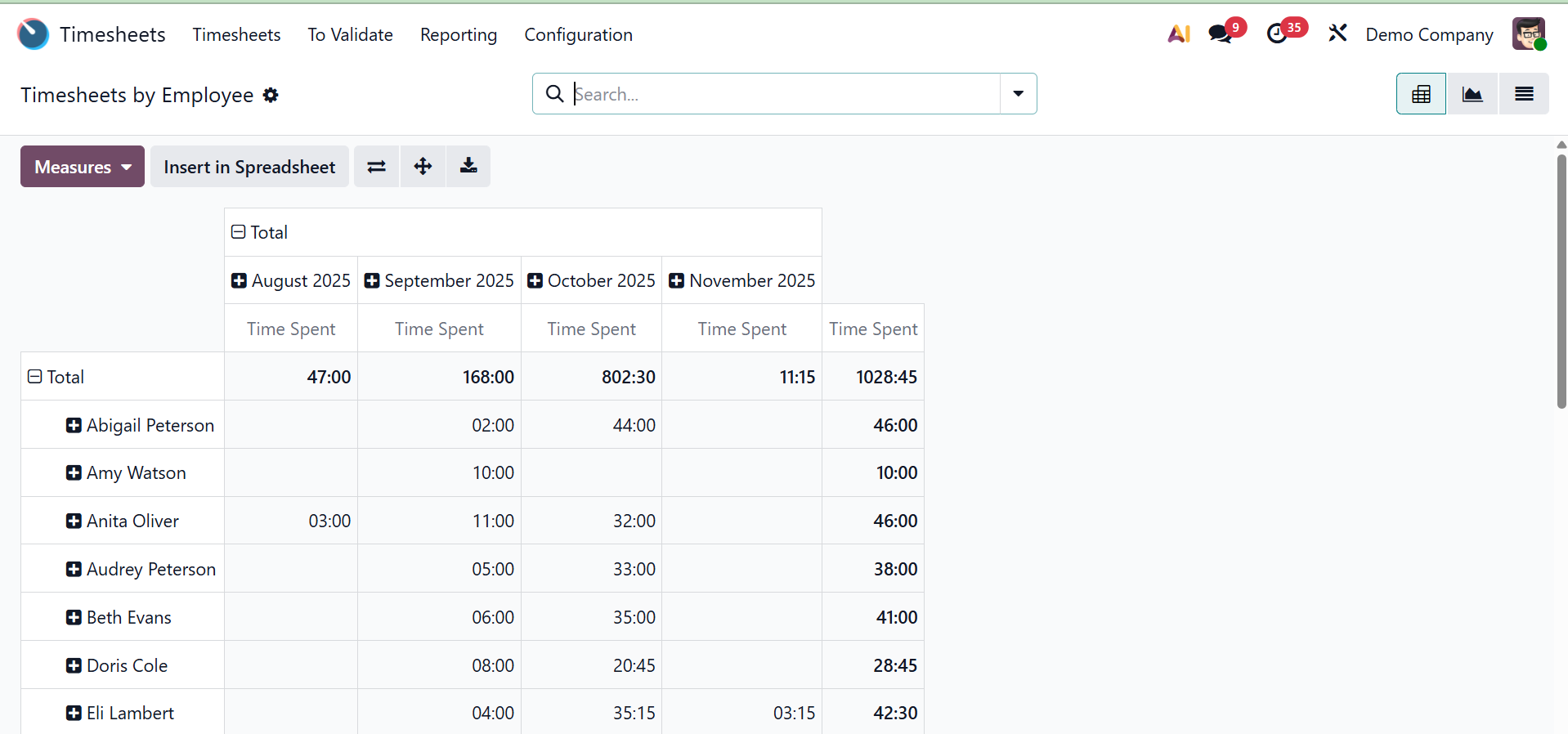
Task: Click Insert in Spreadsheet button
Action: (x=249, y=167)
